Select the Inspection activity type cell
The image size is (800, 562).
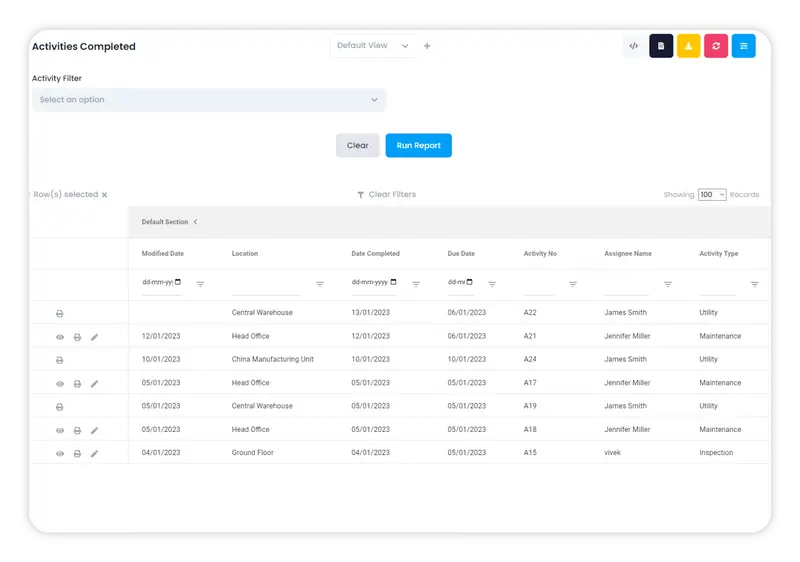tap(716, 452)
